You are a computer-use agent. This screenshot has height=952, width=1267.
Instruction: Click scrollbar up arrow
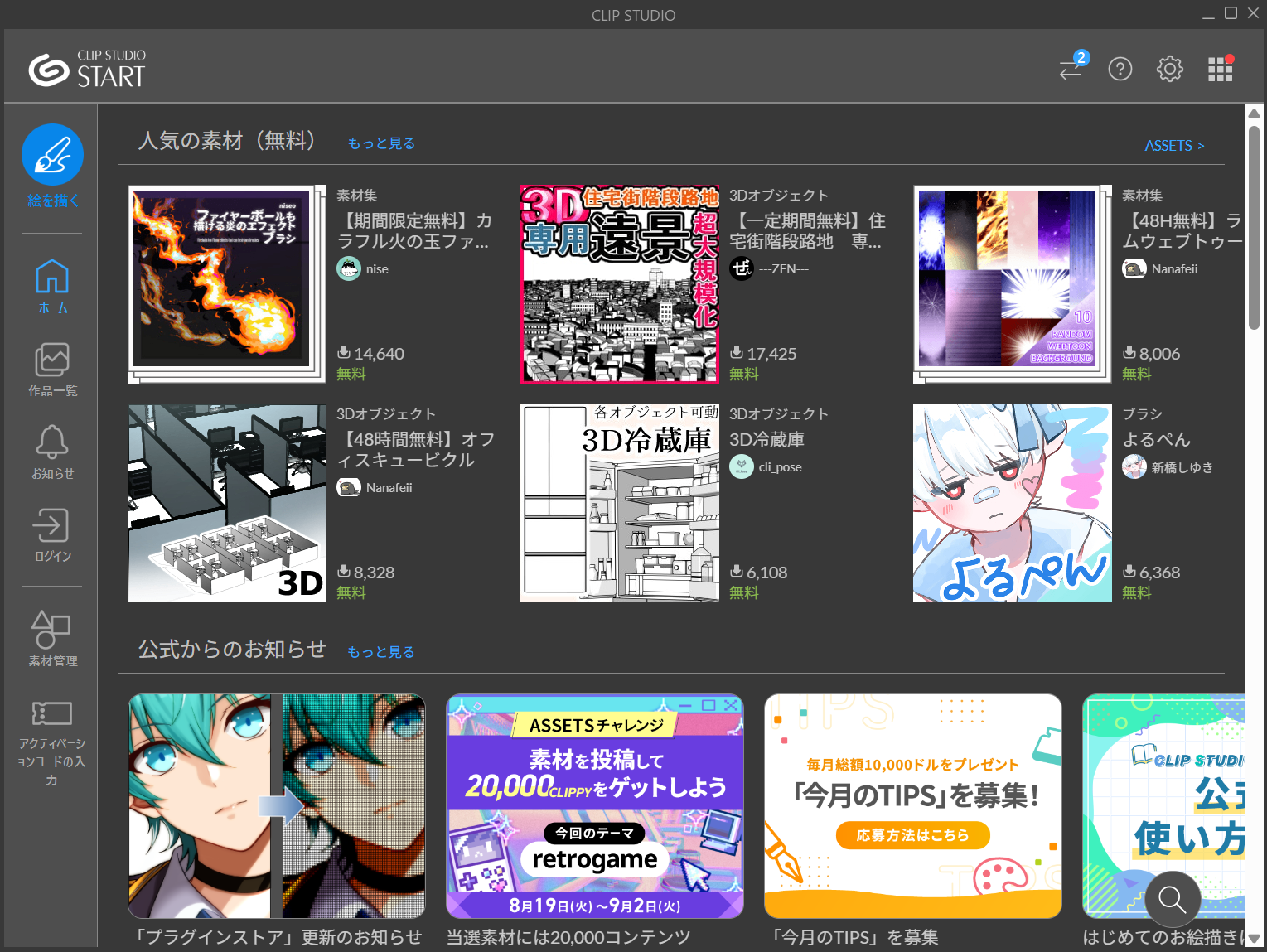point(1255,114)
